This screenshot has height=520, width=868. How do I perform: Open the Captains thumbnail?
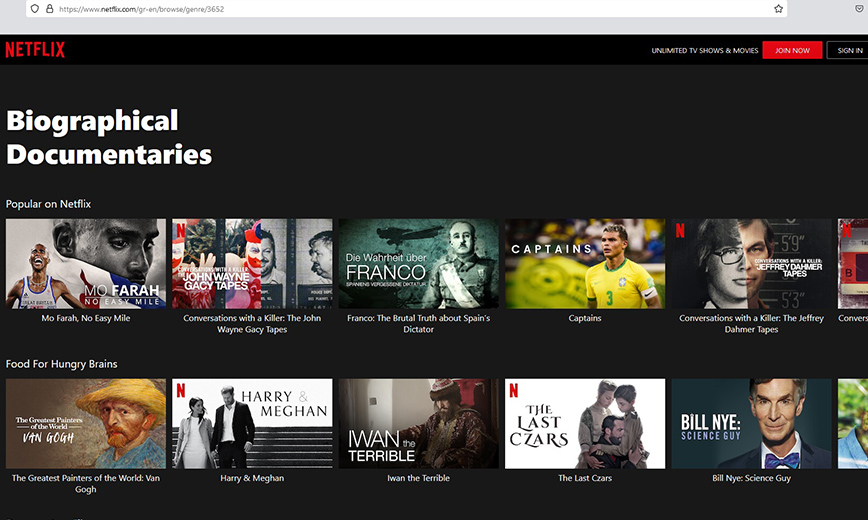(x=585, y=264)
